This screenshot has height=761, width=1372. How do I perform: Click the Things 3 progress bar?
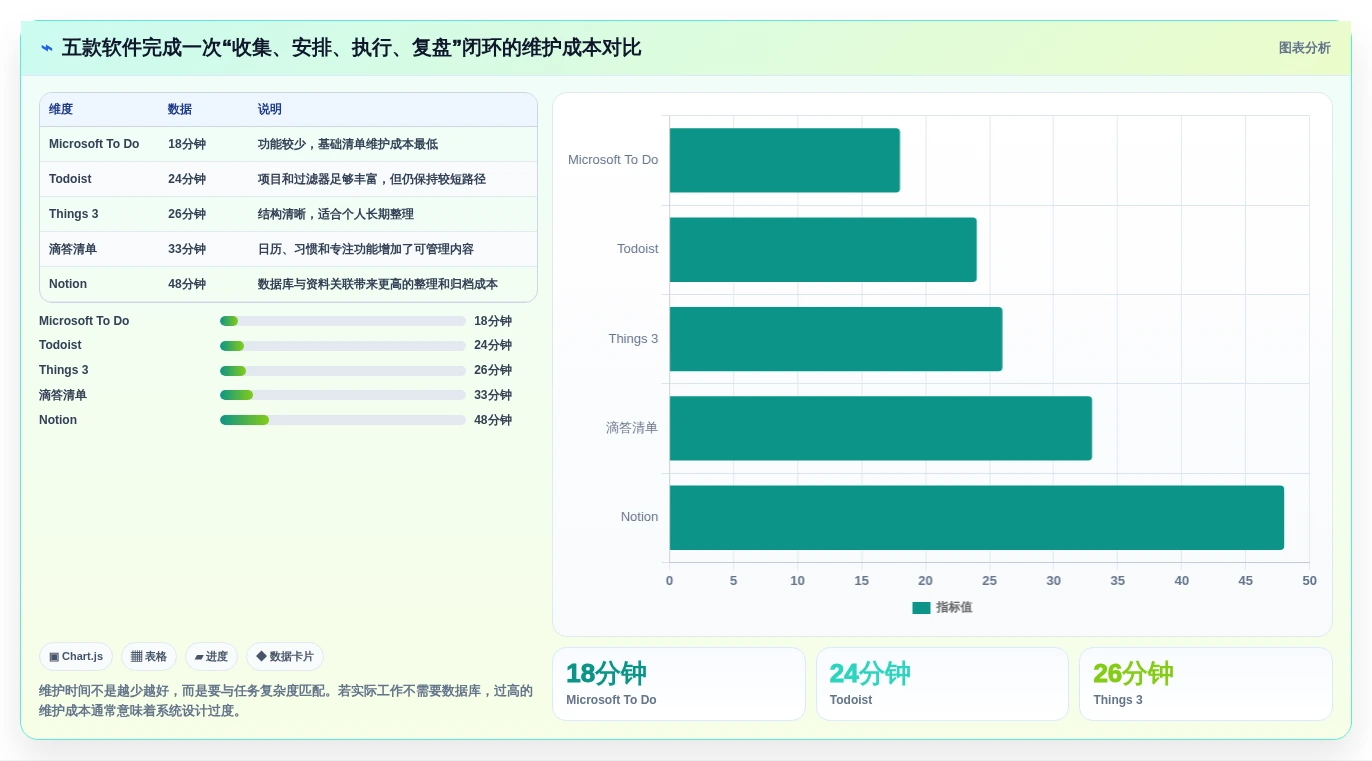(x=343, y=371)
